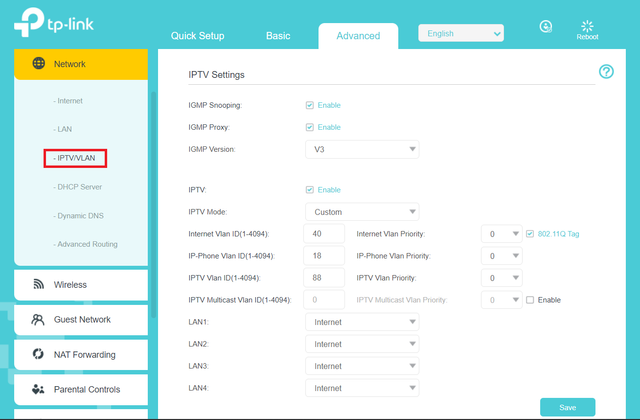Open the Advanced Routing submenu item
This screenshot has width=640, height=420.
pyautogui.click(x=85, y=244)
